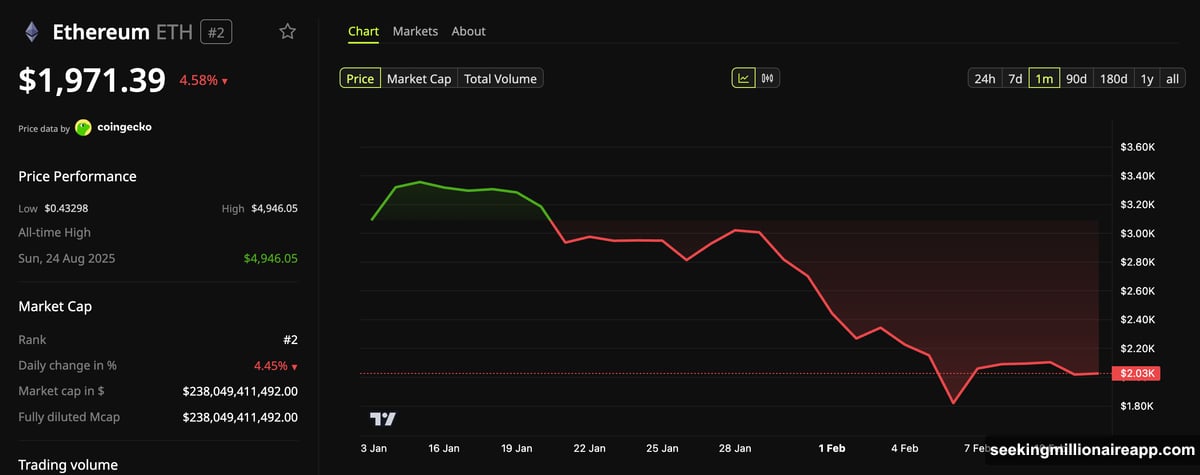The width and height of the screenshot is (1200, 475).
Task: Click the coingecko price data link
Action: coord(124,128)
